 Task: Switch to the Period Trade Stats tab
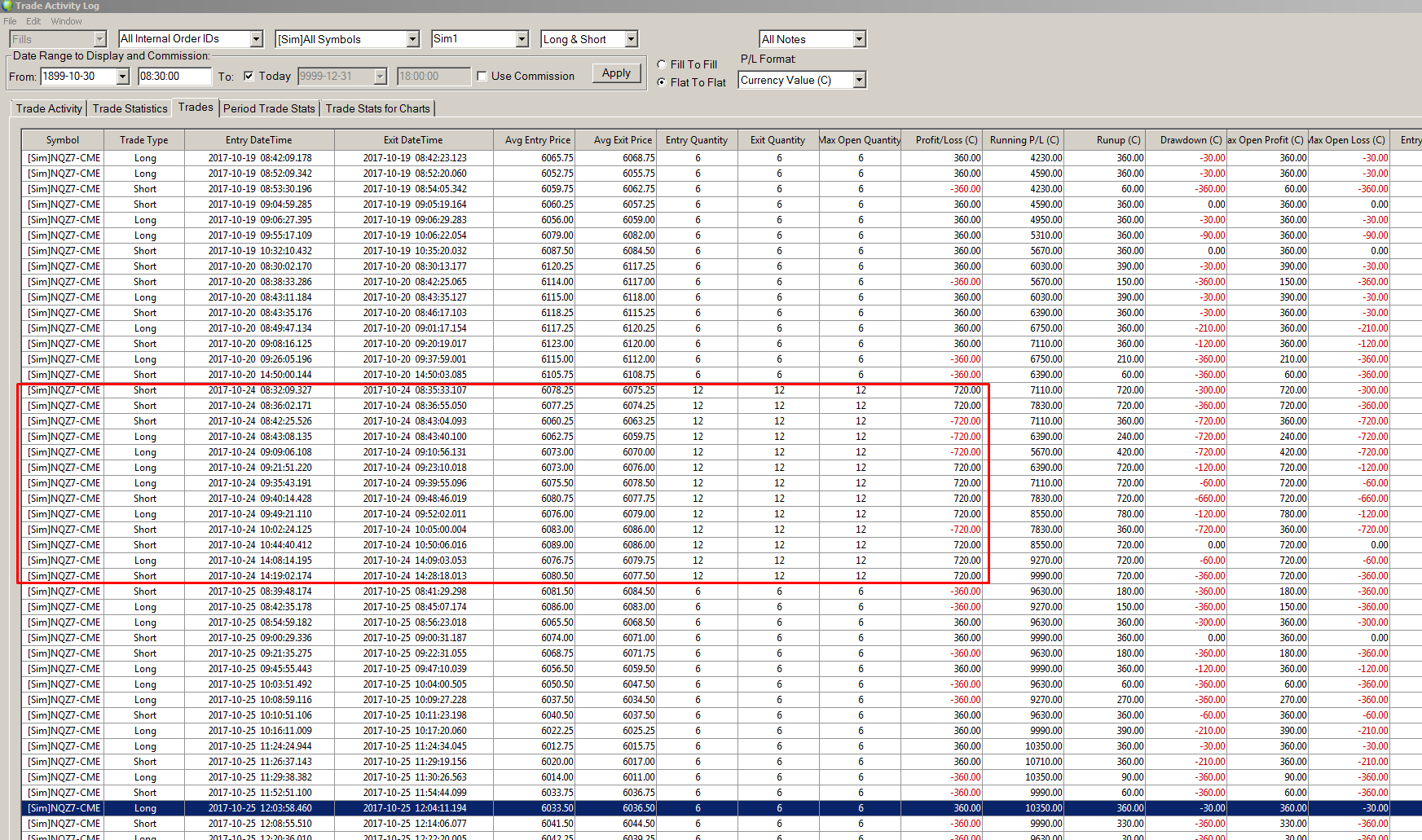pyautogui.click(x=269, y=108)
